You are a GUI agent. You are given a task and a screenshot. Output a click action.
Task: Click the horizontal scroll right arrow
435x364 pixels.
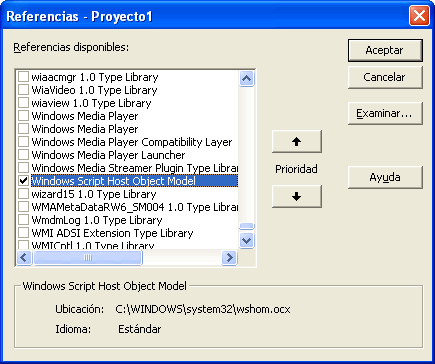point(229,257)
